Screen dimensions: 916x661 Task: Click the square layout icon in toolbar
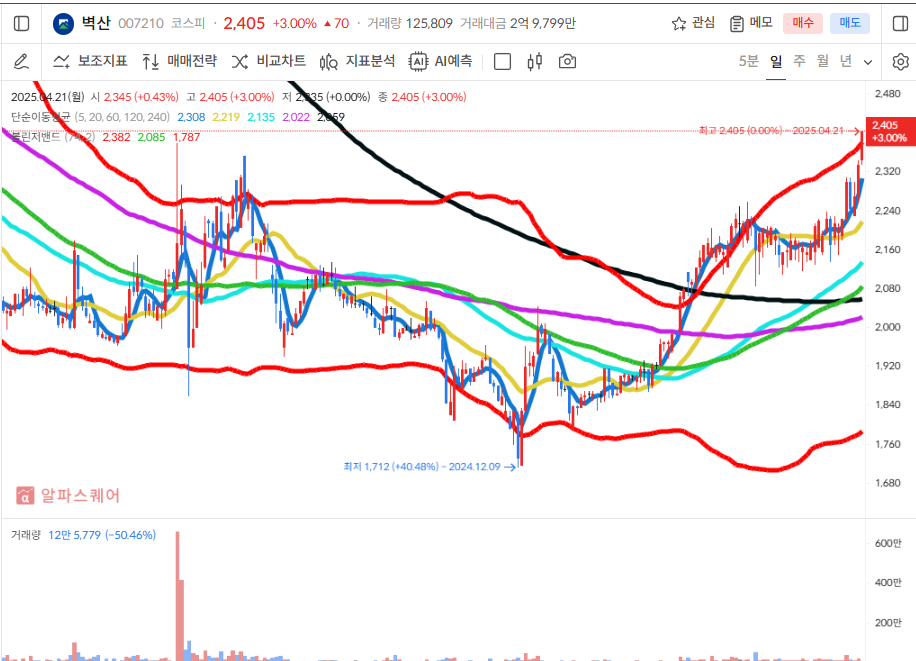click(502, 62)
